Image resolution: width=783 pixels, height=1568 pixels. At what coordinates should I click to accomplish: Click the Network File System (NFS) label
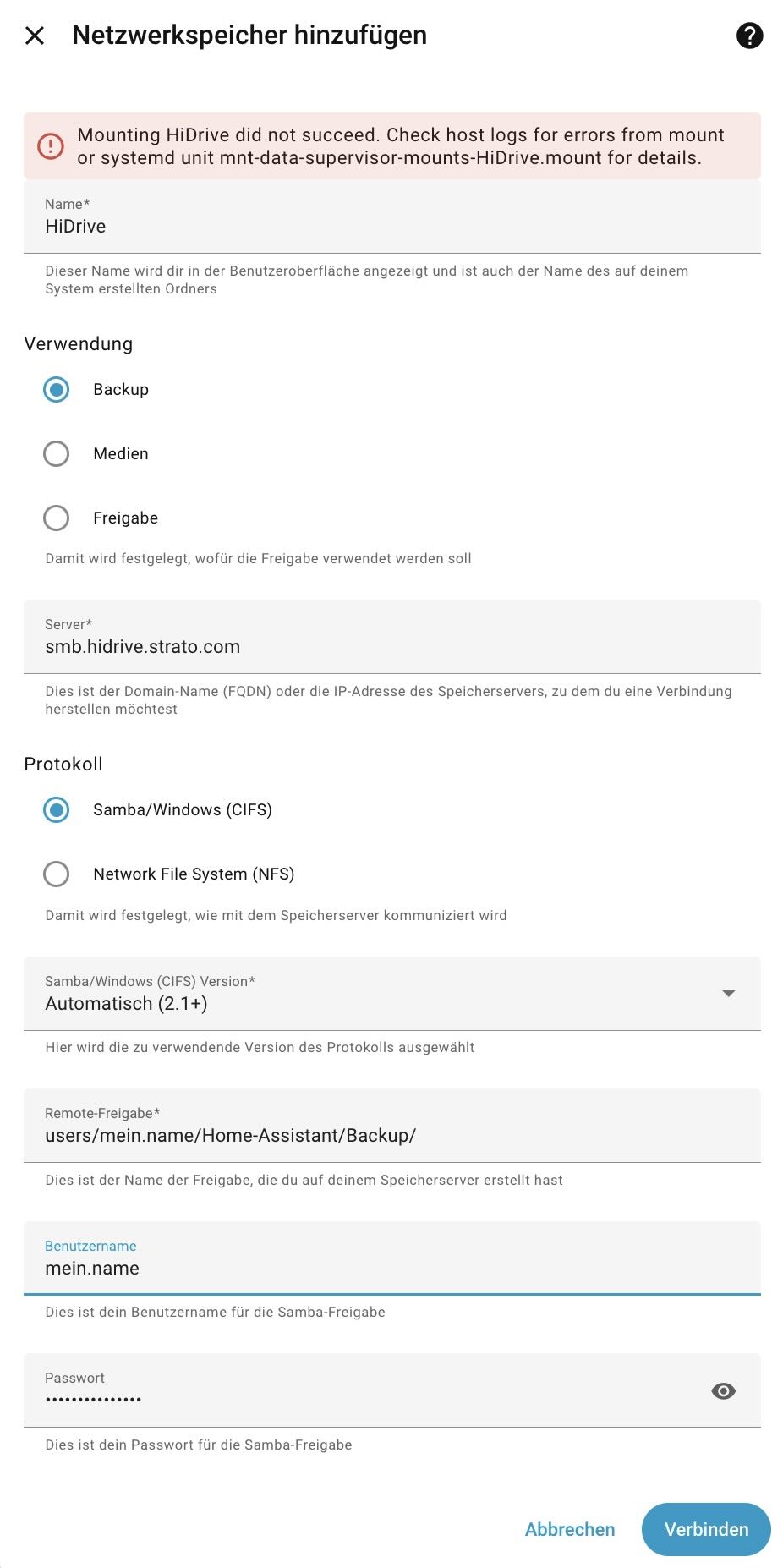tap(194, 874)
